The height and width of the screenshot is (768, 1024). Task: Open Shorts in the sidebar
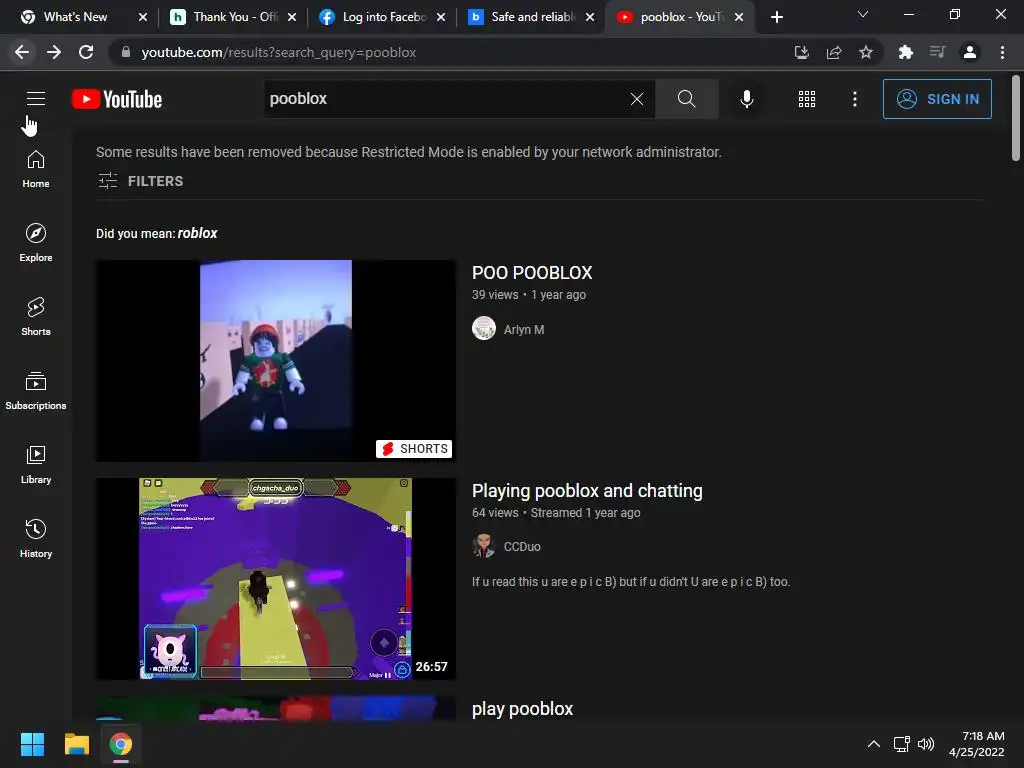coord(36,317)
